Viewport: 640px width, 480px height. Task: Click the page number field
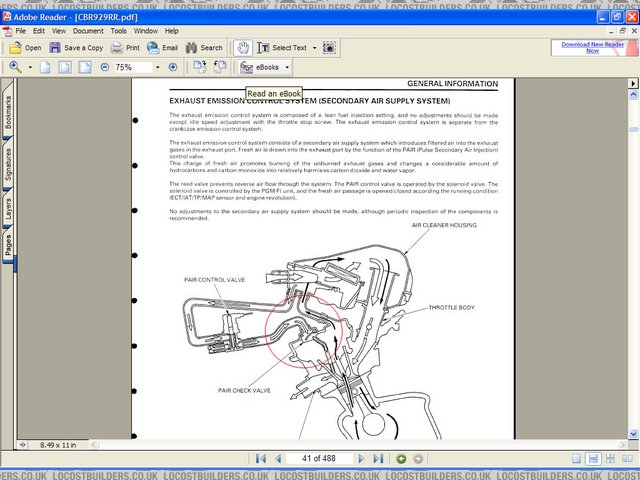pyautogui.click(x=320, y=458)
